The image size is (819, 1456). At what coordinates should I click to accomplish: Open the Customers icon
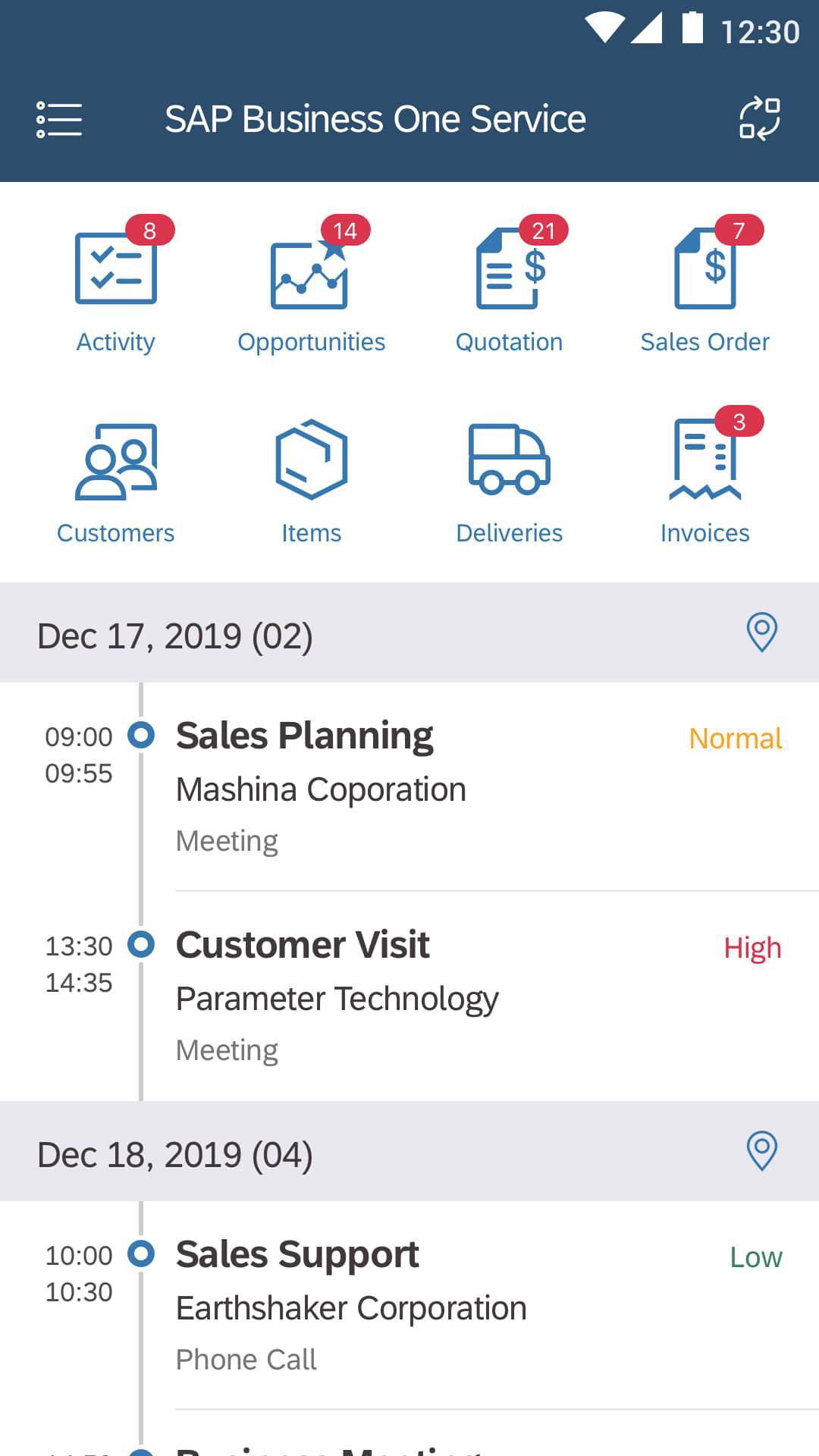tap(116, 461)
